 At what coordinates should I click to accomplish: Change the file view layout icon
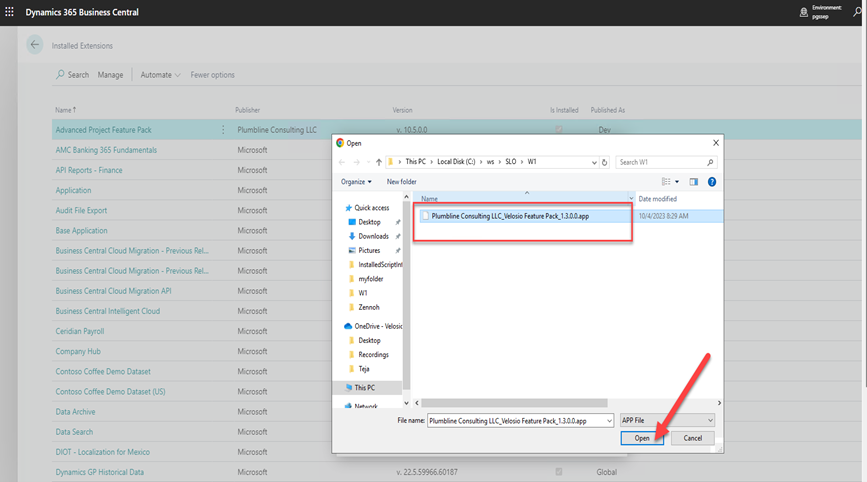coord(666,182)
